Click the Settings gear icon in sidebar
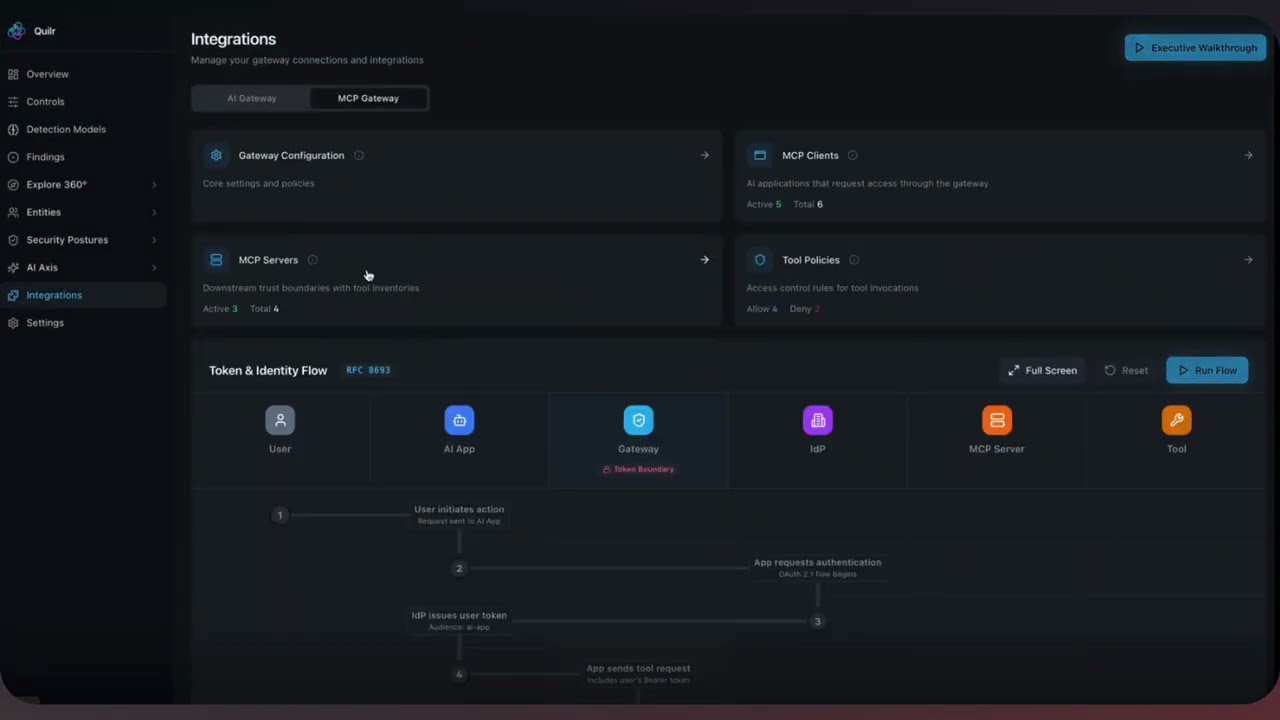The height and width of the screenshot is (720, 1280). [x=13, y=323]
